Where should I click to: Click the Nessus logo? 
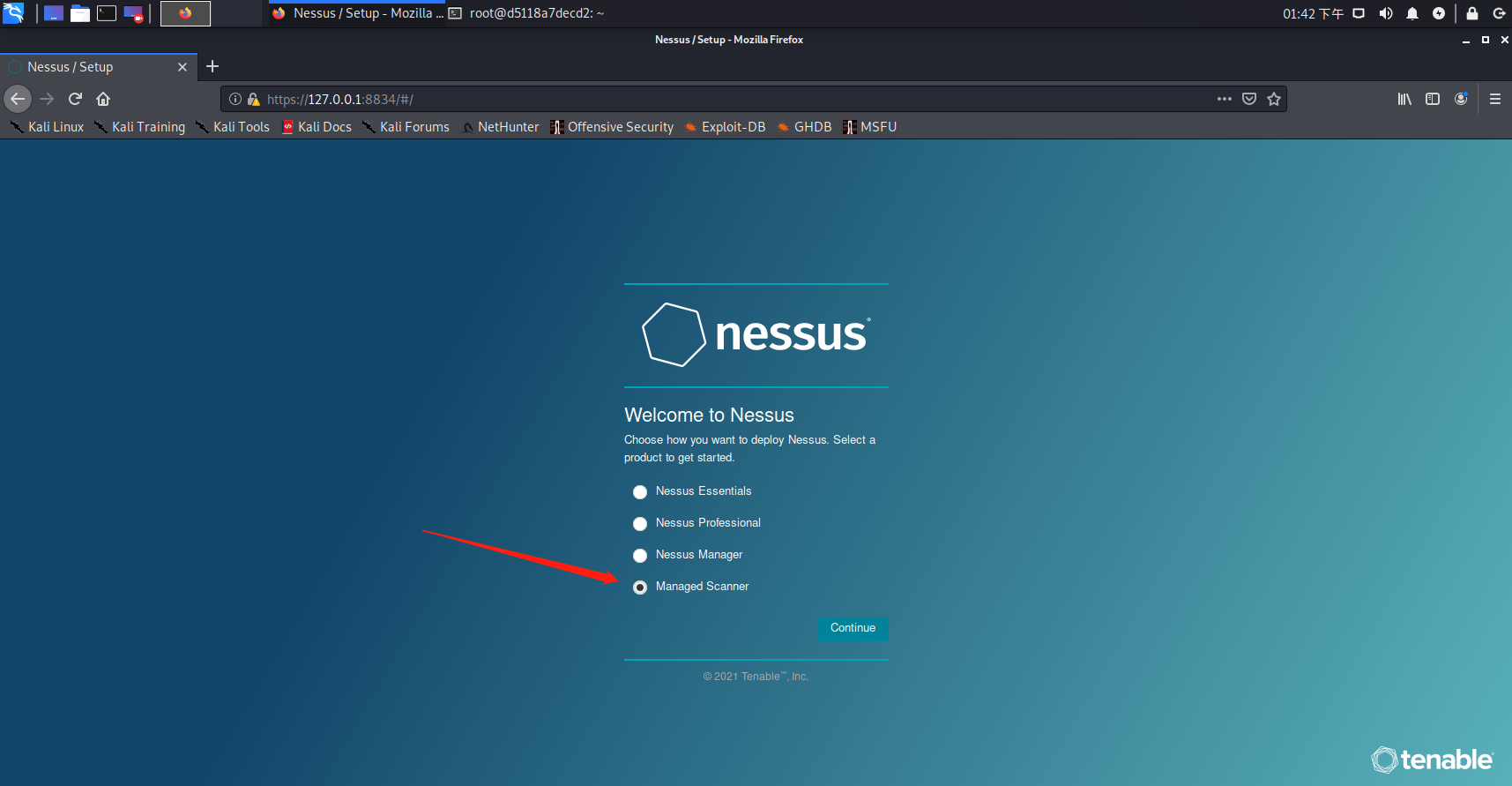[756, 334]
